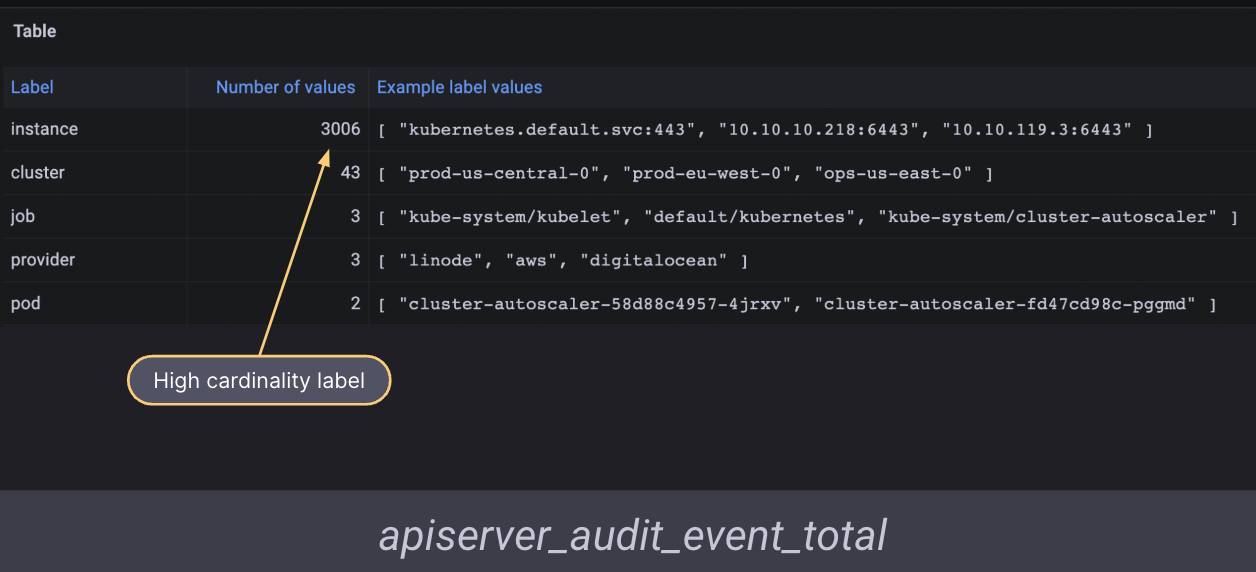This screenshot has width=1256, height=572.
Task: Click the linode, aws, digitalocean values cell
Action: click(563, 261)
